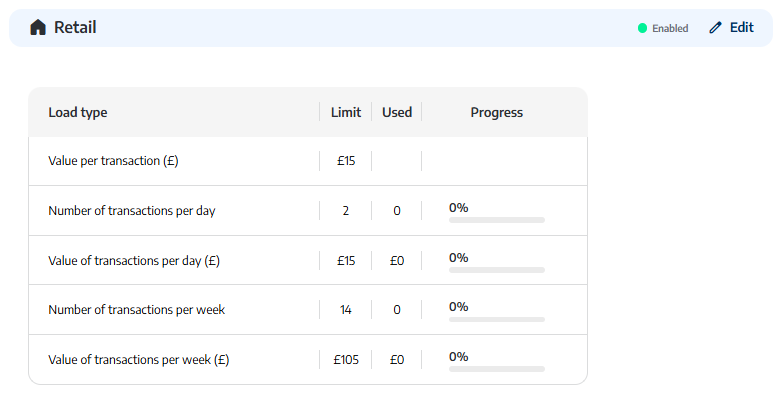Image resolution: width=782 pixels, height=409 pixels.
Task: Click the Progress column header
Action: tap(497, 112)
